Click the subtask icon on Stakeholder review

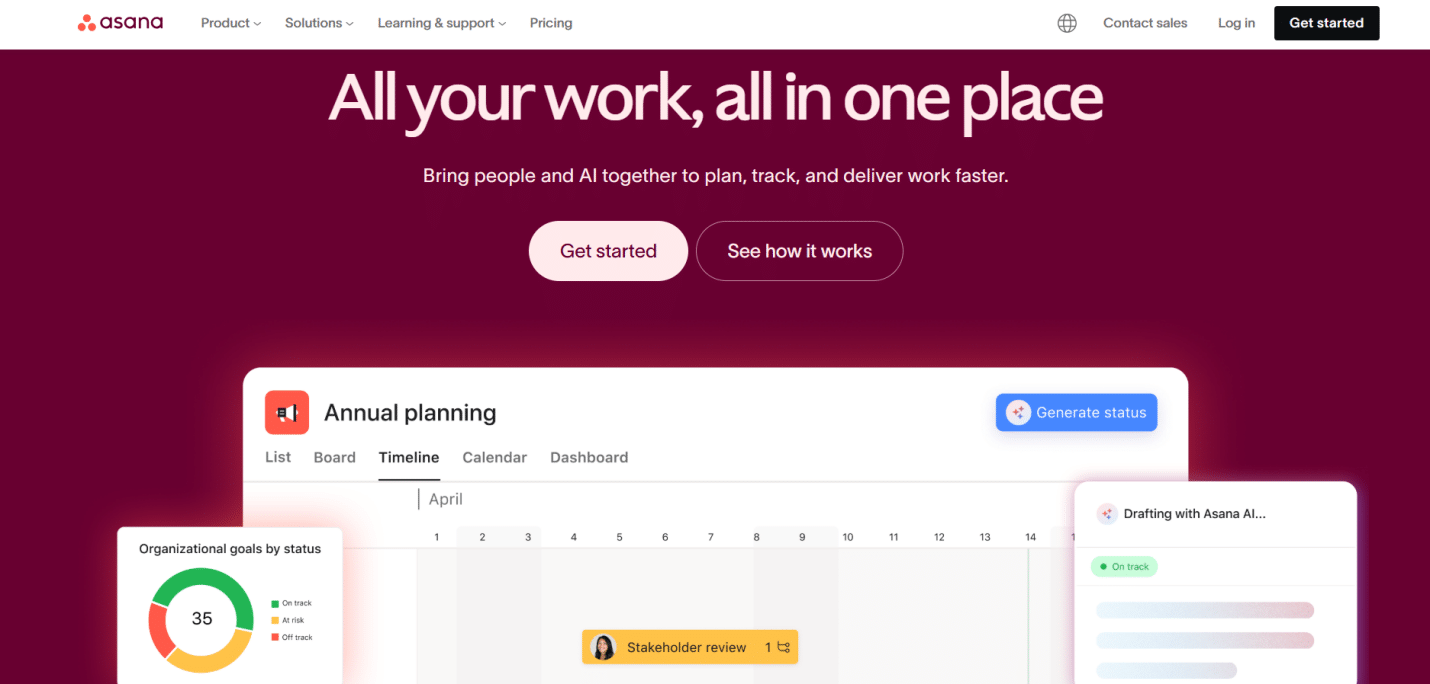[x=783, y=647]
